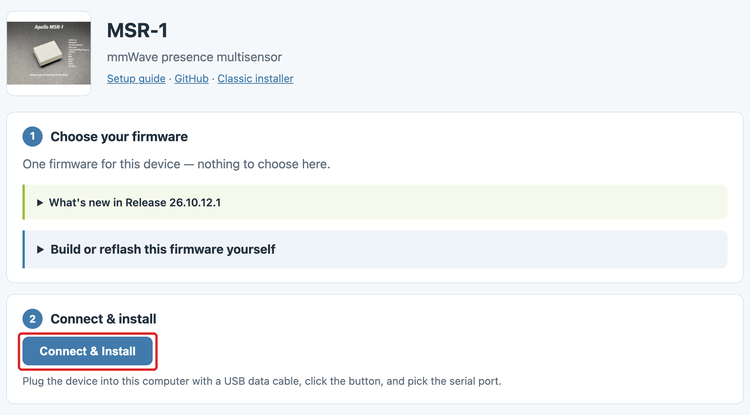Open What's new in Release 26.10.12.1 summary text
Viewport: 750px width, 415px height.
[135, 203]
